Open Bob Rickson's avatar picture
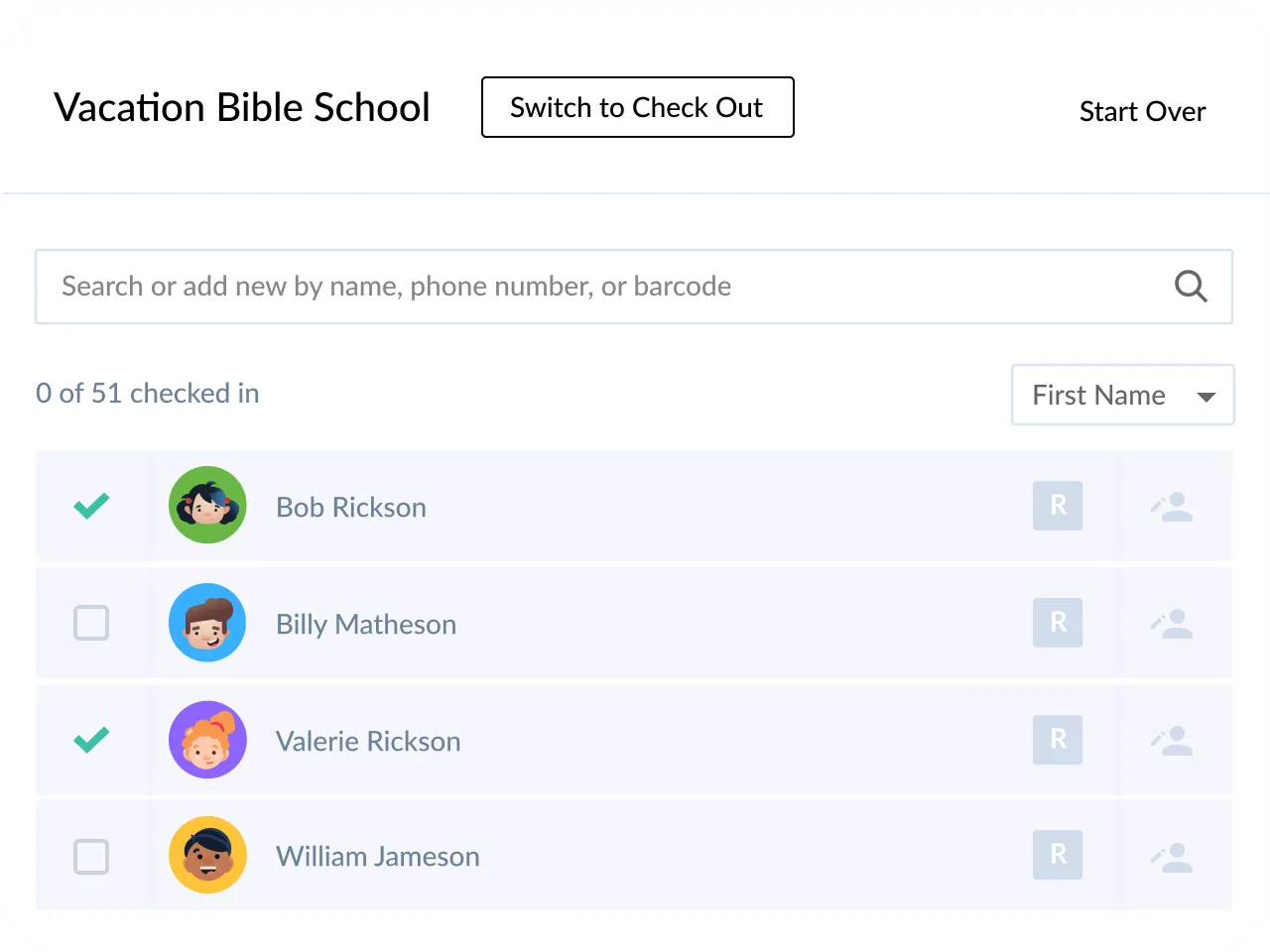Image resolution: width=1270 pixels, height=952 pixels. point(207,506)
